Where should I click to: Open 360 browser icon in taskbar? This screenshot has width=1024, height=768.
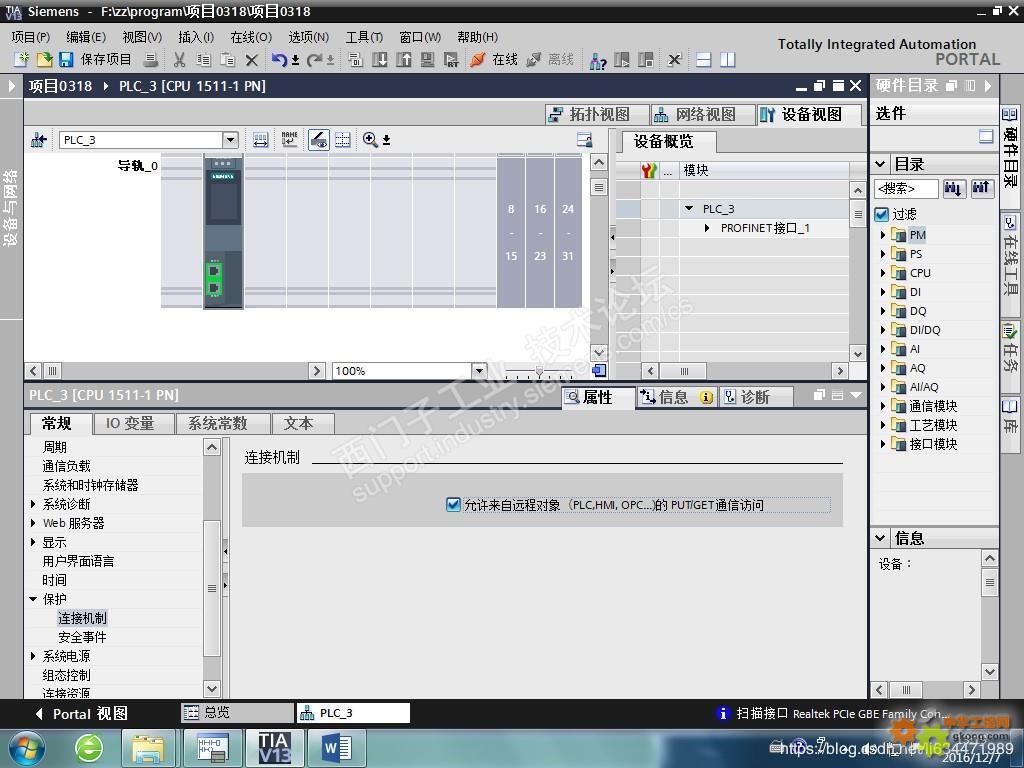pyautogui.click(x=89, y=748)
